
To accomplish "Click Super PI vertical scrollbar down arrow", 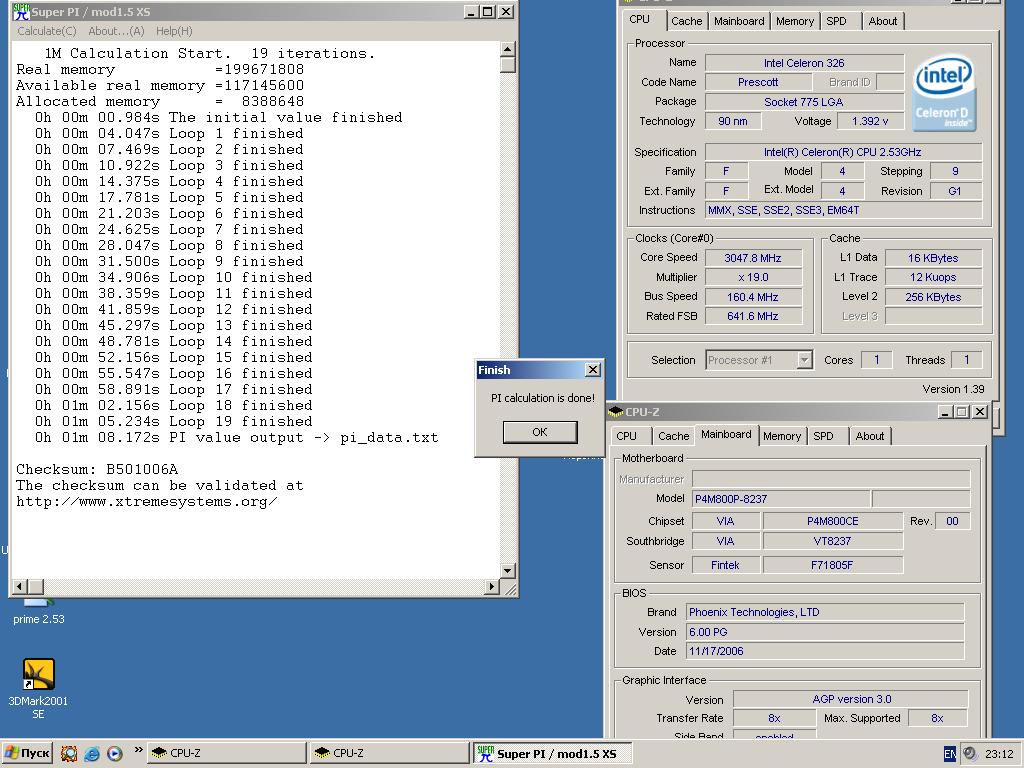I will click(508, 571).
